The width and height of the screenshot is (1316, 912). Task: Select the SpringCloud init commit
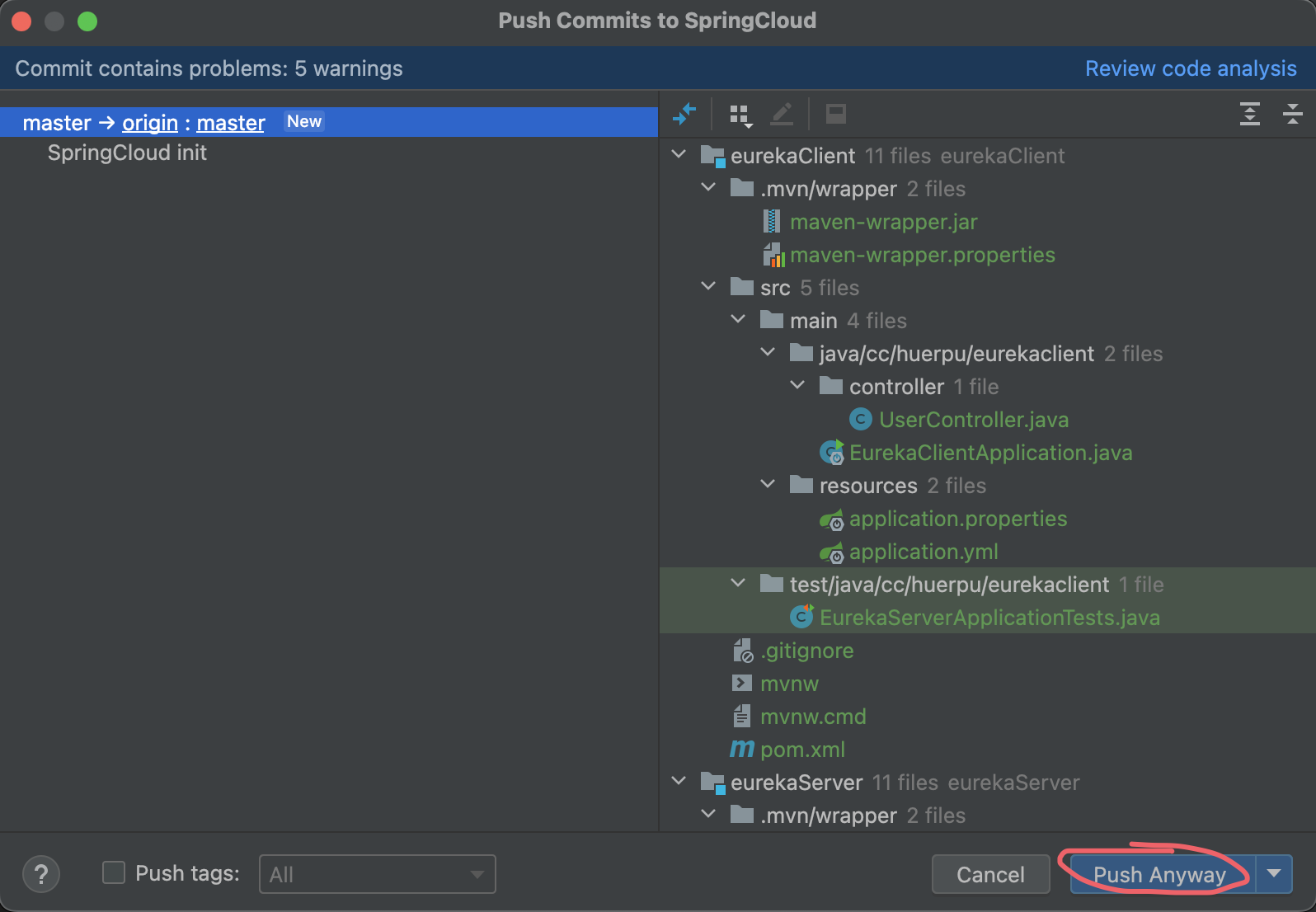[x=127, y=153]
